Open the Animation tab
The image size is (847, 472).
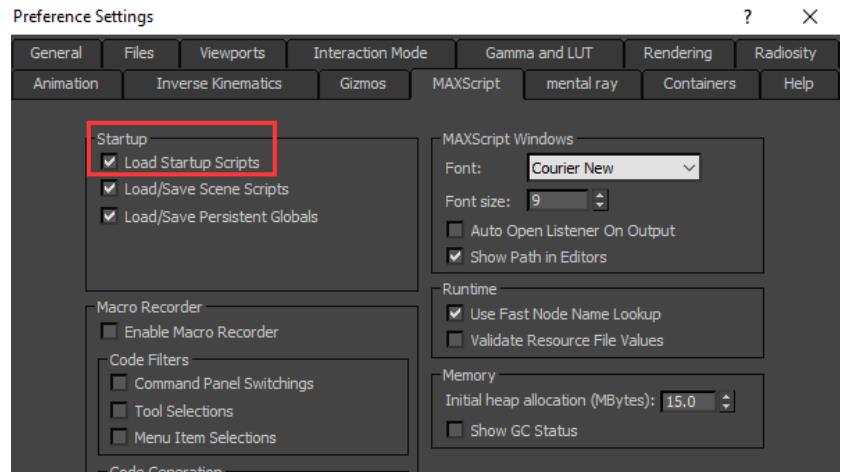click(x=66, y=84)
